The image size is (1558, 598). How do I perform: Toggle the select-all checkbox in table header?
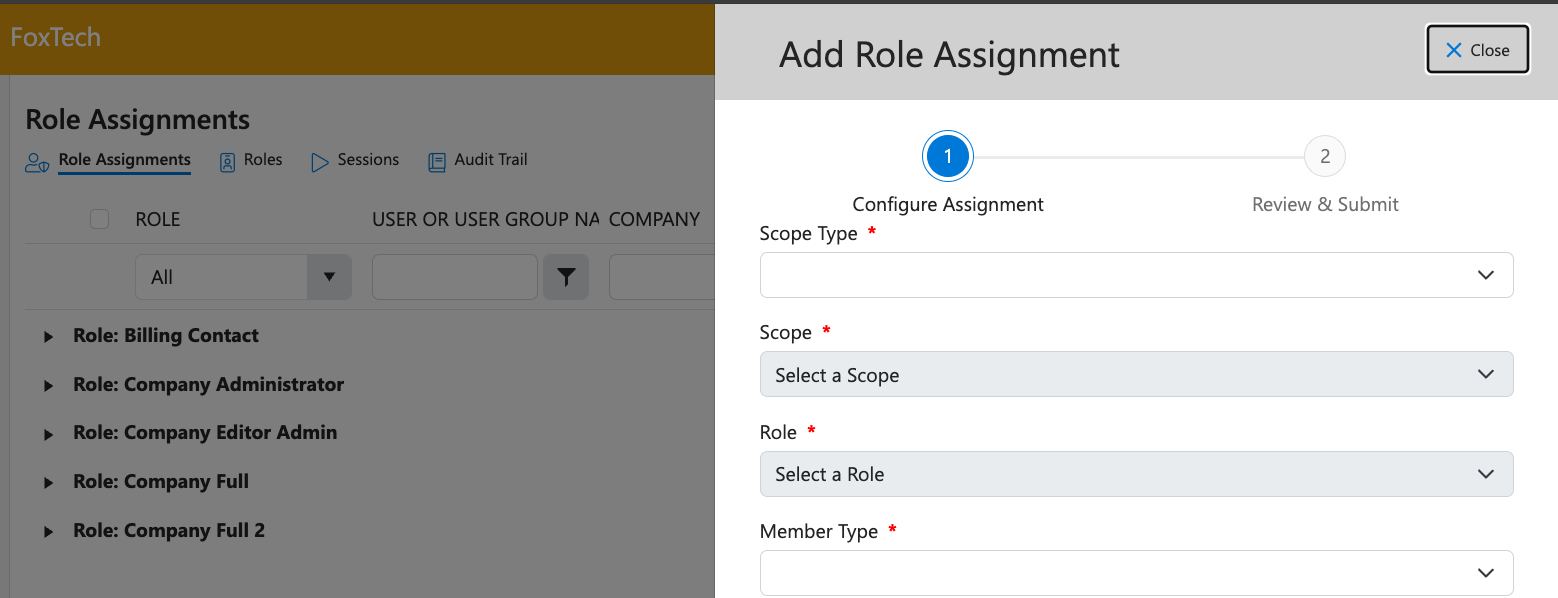pos(99,219)
